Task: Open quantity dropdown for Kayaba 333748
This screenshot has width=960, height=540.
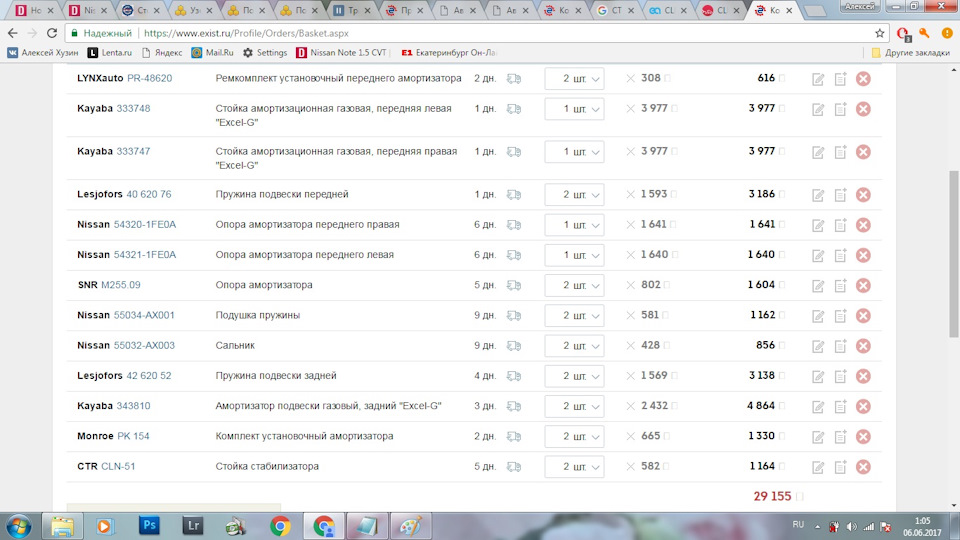Action: (574, 109)
